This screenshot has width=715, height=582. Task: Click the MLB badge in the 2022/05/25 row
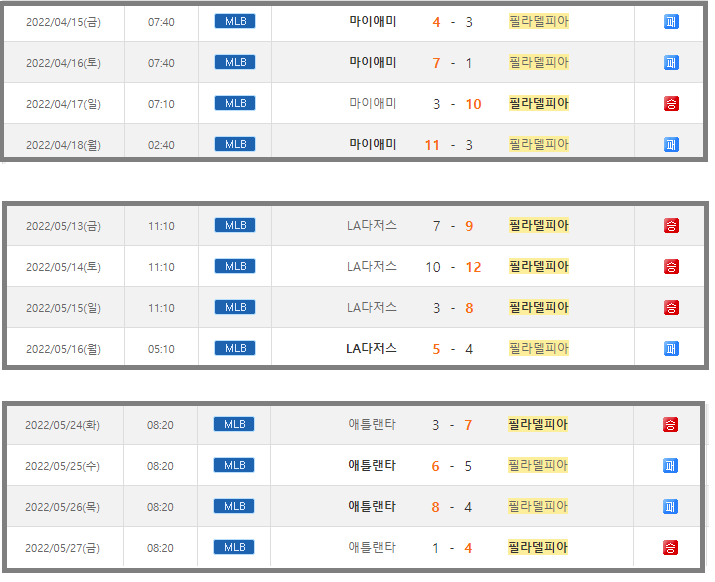234,465
